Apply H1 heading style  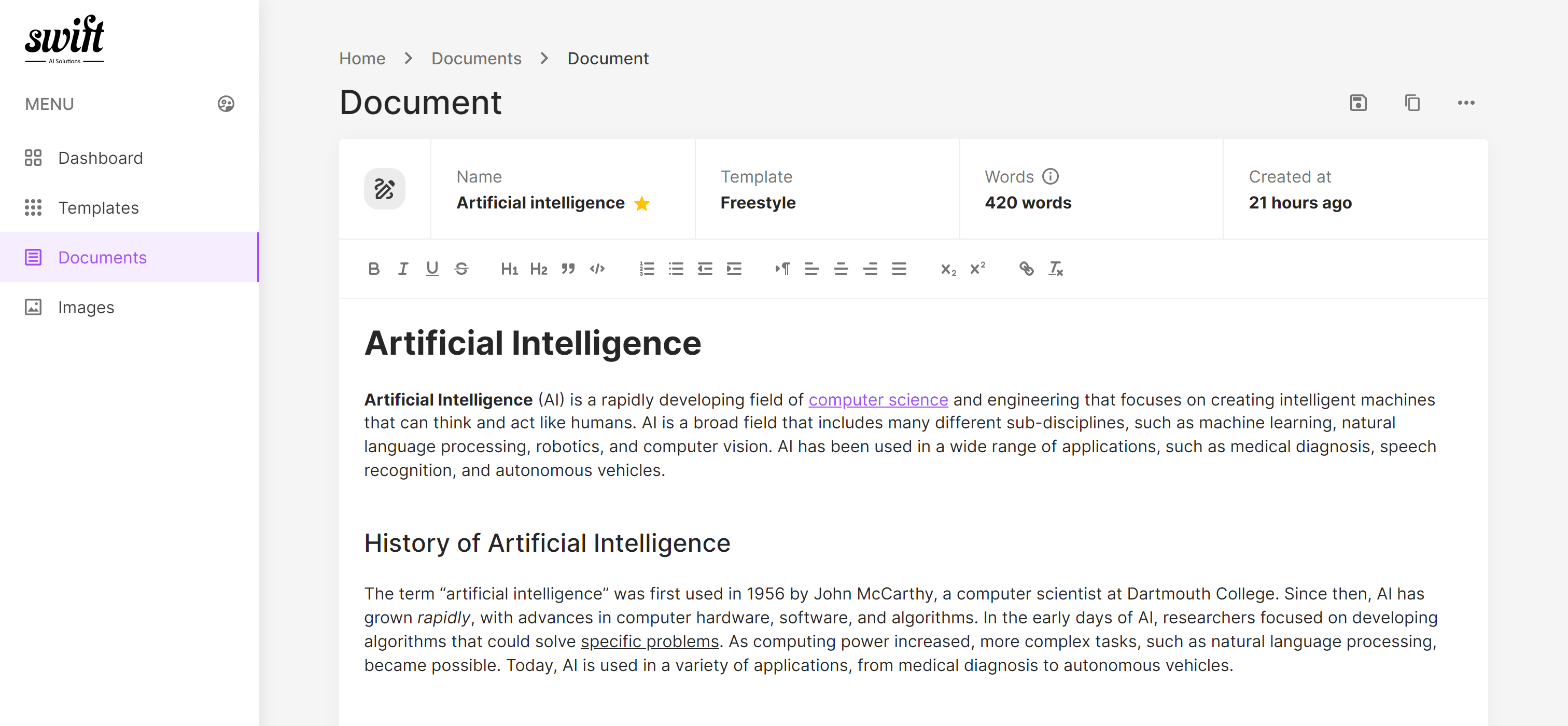pos(510,268)
